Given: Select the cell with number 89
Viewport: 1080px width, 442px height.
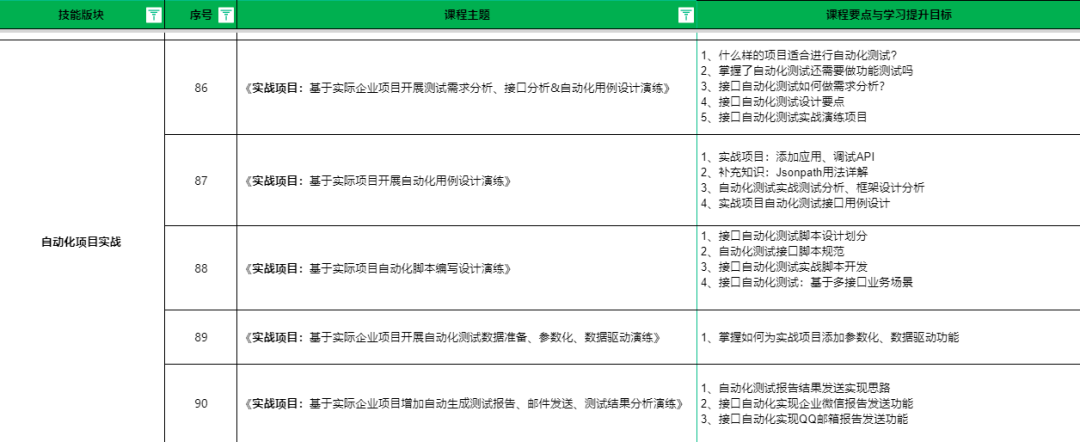Looking at the screenshot, I should 201,337.
